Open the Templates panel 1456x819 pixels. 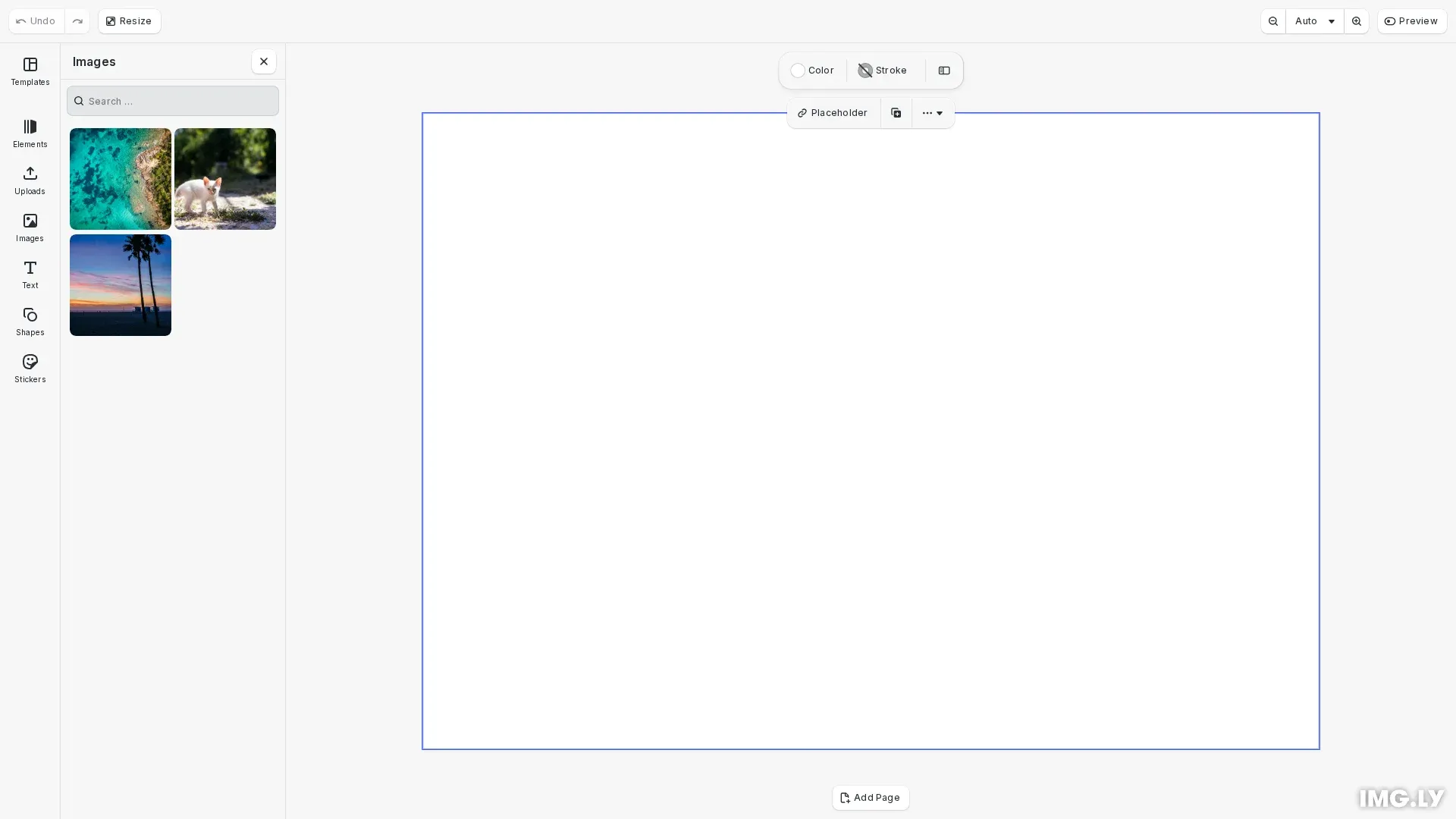coord(30,72)
